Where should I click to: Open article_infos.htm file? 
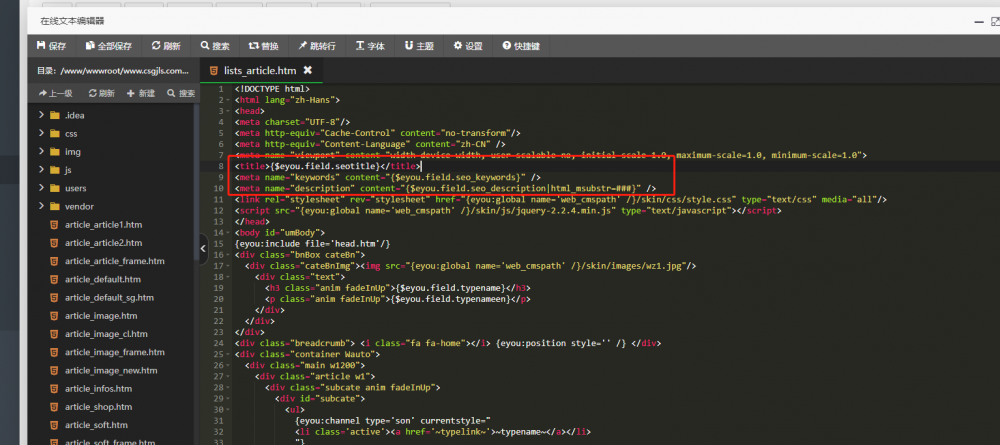98,388
